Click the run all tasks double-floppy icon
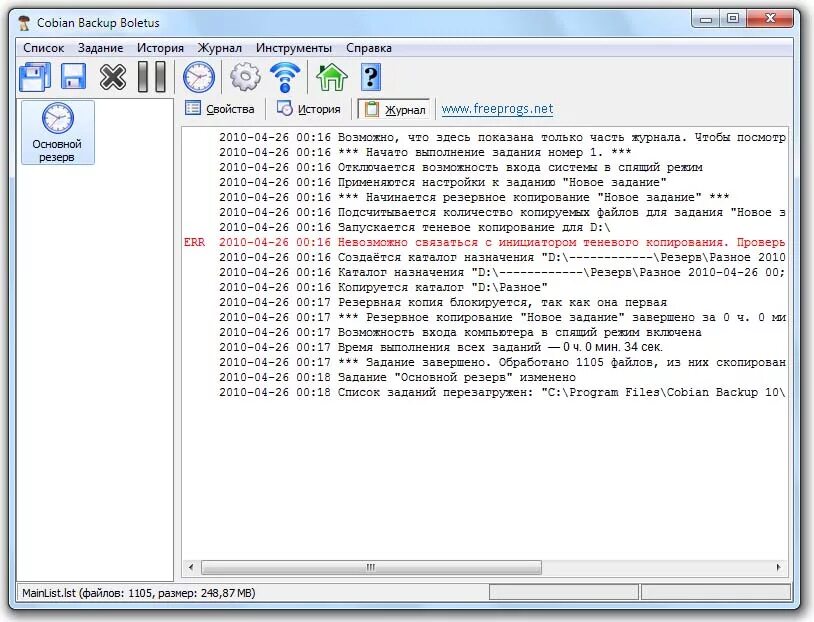 pyautogui.click(x=35, y=77)
